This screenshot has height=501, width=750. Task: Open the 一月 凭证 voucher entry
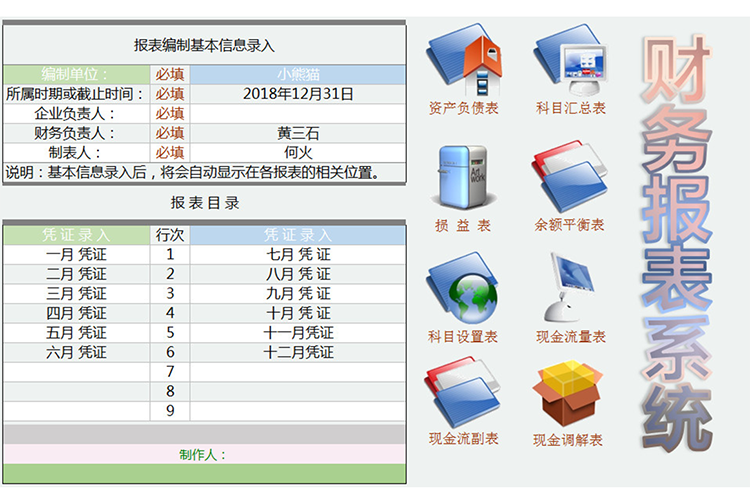(76, 254)
